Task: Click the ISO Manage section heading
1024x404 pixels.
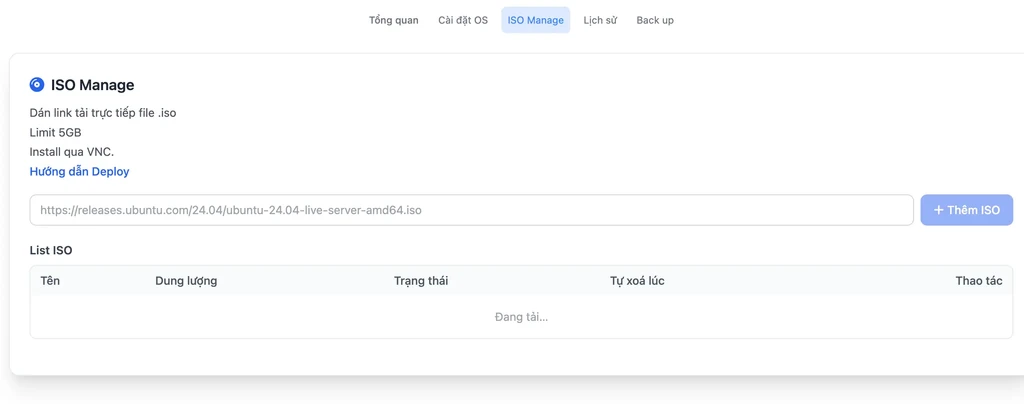Action: point(93,85)
